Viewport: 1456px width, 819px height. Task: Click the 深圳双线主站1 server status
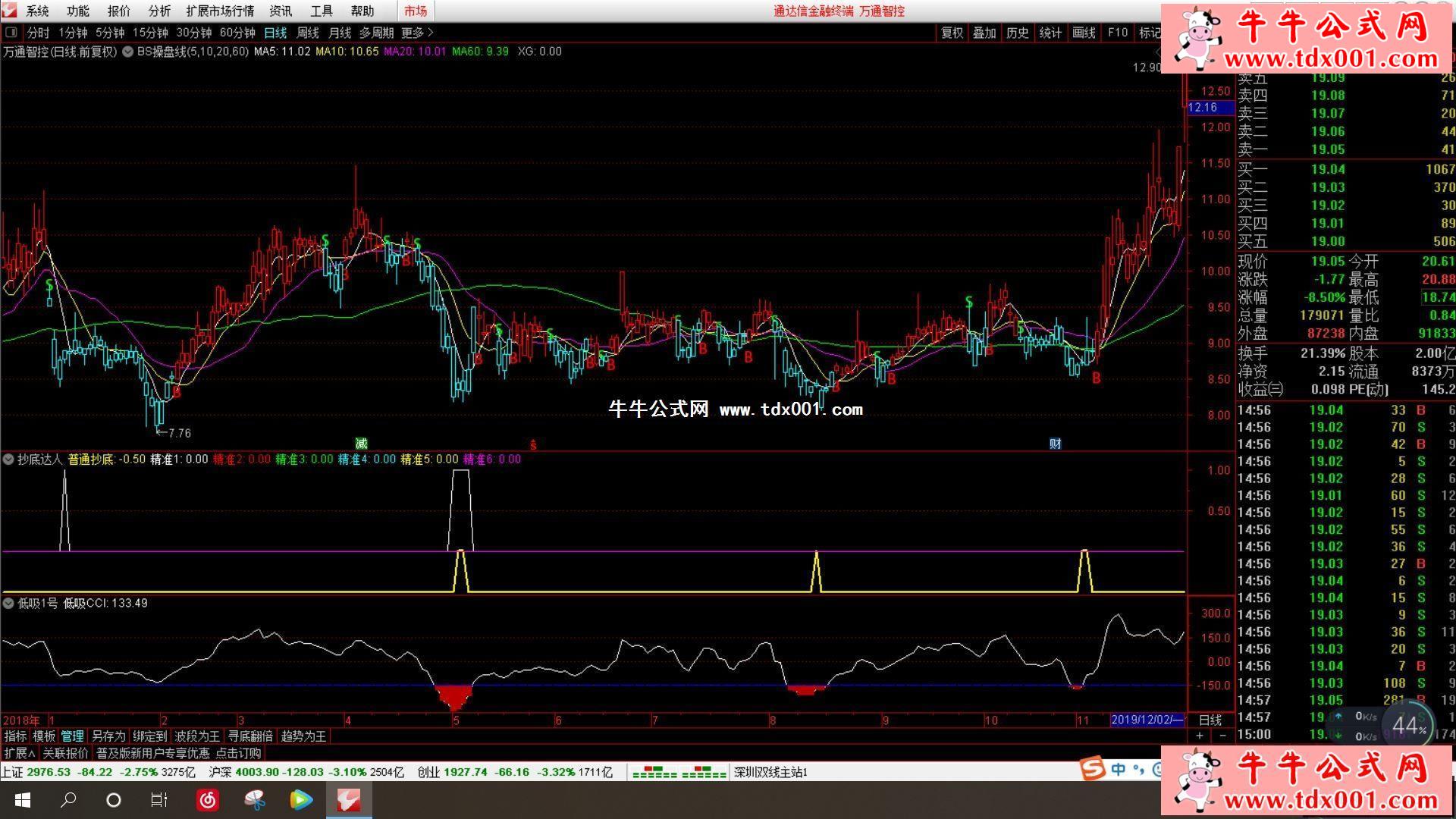(770, 772)
